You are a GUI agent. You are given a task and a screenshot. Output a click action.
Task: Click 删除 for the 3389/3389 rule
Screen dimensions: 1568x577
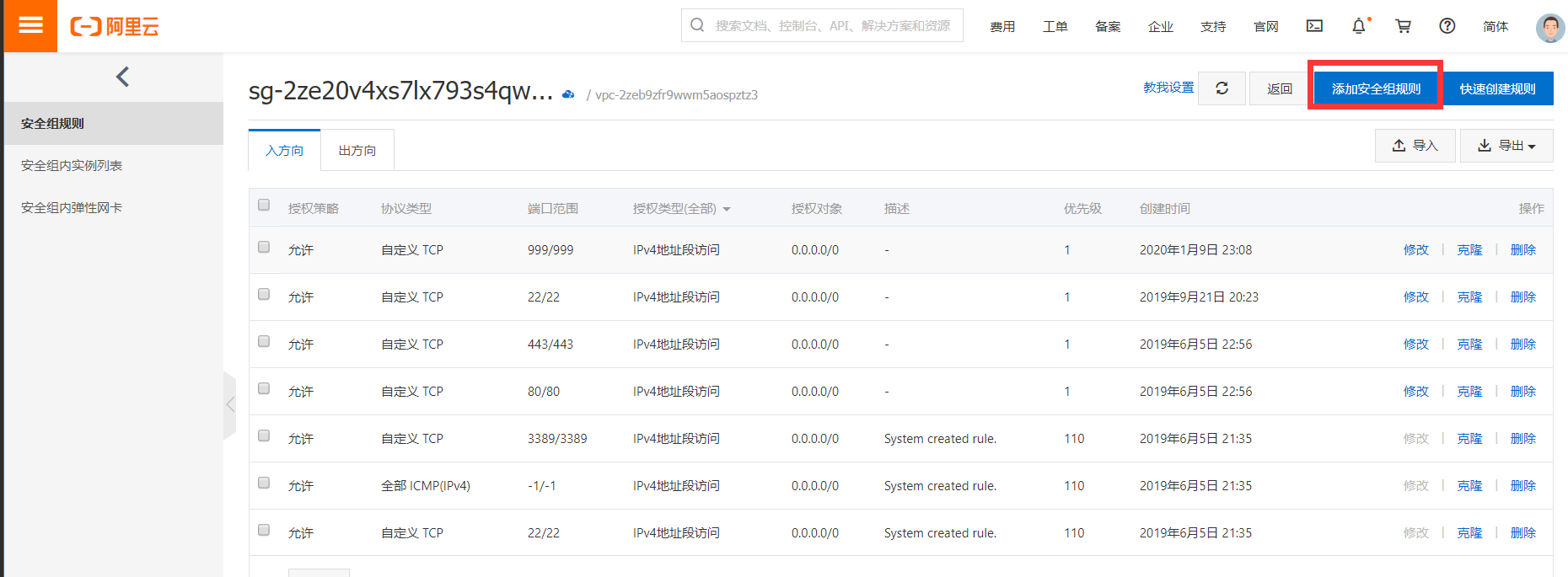1523,439
